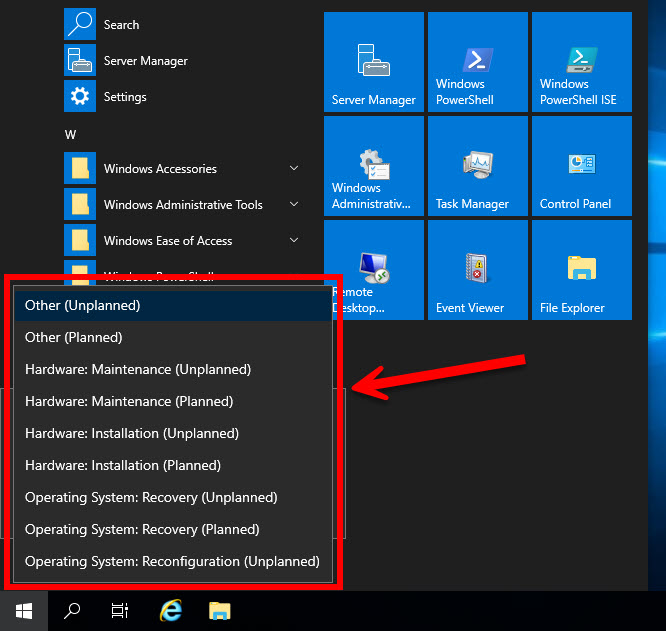
Task: Open Settings gear in the app list
Action: click(x=80, y=96)
